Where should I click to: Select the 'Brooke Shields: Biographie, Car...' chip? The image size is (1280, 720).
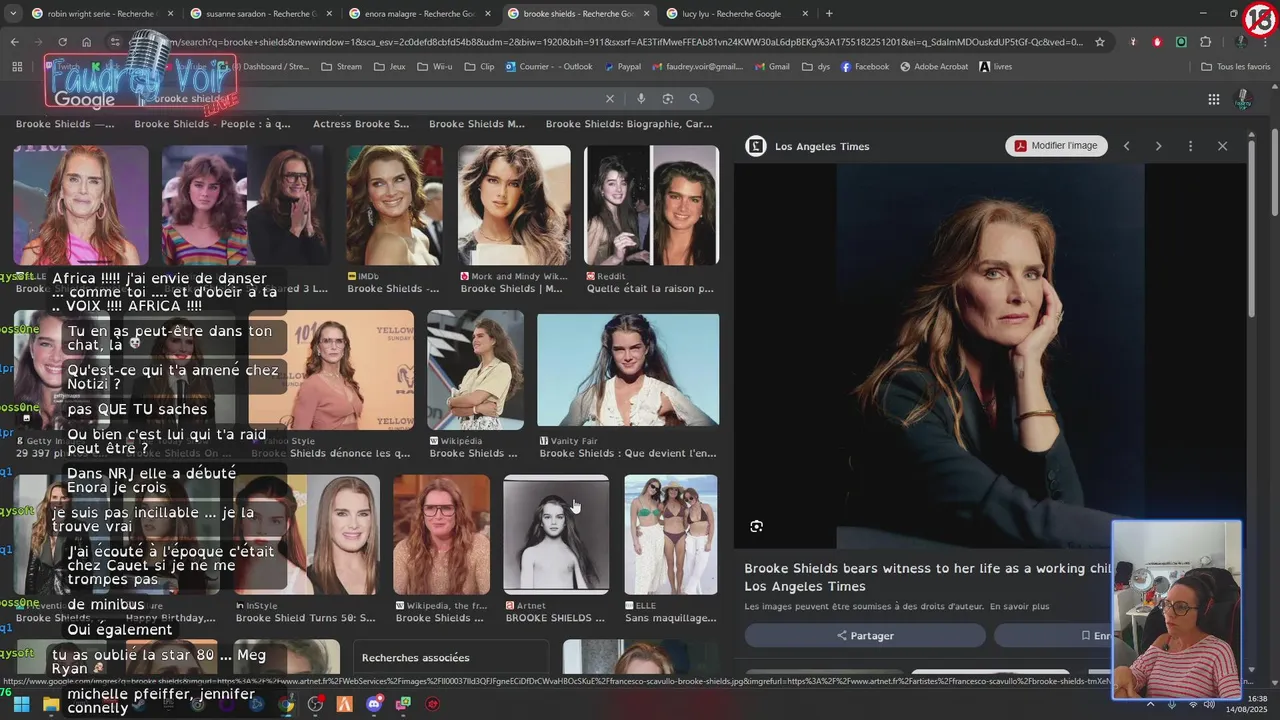pos(629,124)
